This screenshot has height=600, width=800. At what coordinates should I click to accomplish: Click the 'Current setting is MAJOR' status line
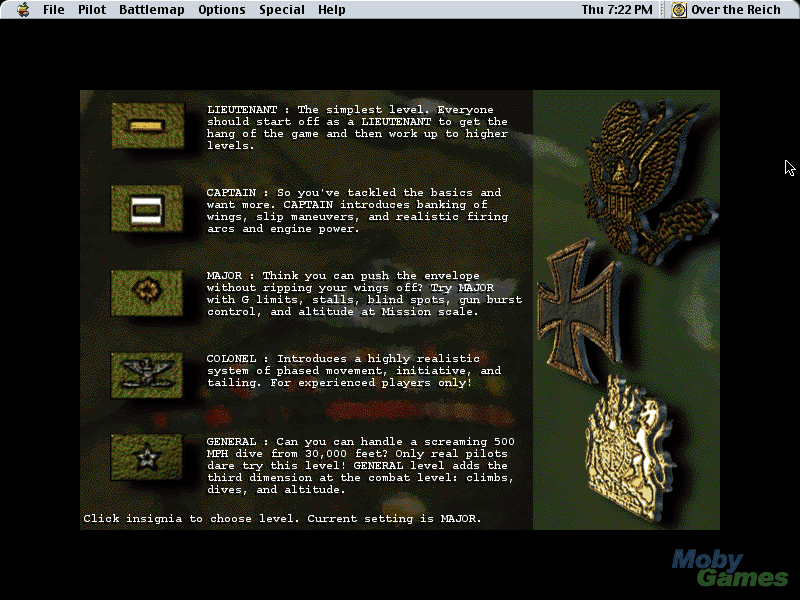click(394, 518)
